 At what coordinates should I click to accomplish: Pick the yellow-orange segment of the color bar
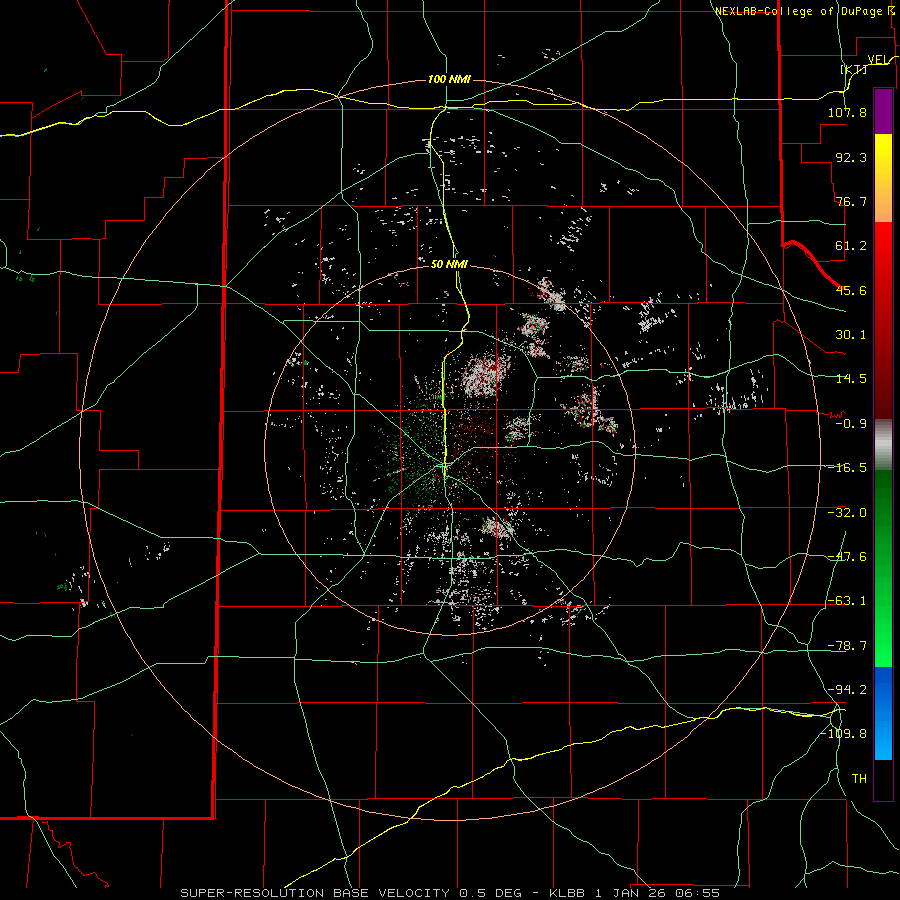tap(883, 178)
